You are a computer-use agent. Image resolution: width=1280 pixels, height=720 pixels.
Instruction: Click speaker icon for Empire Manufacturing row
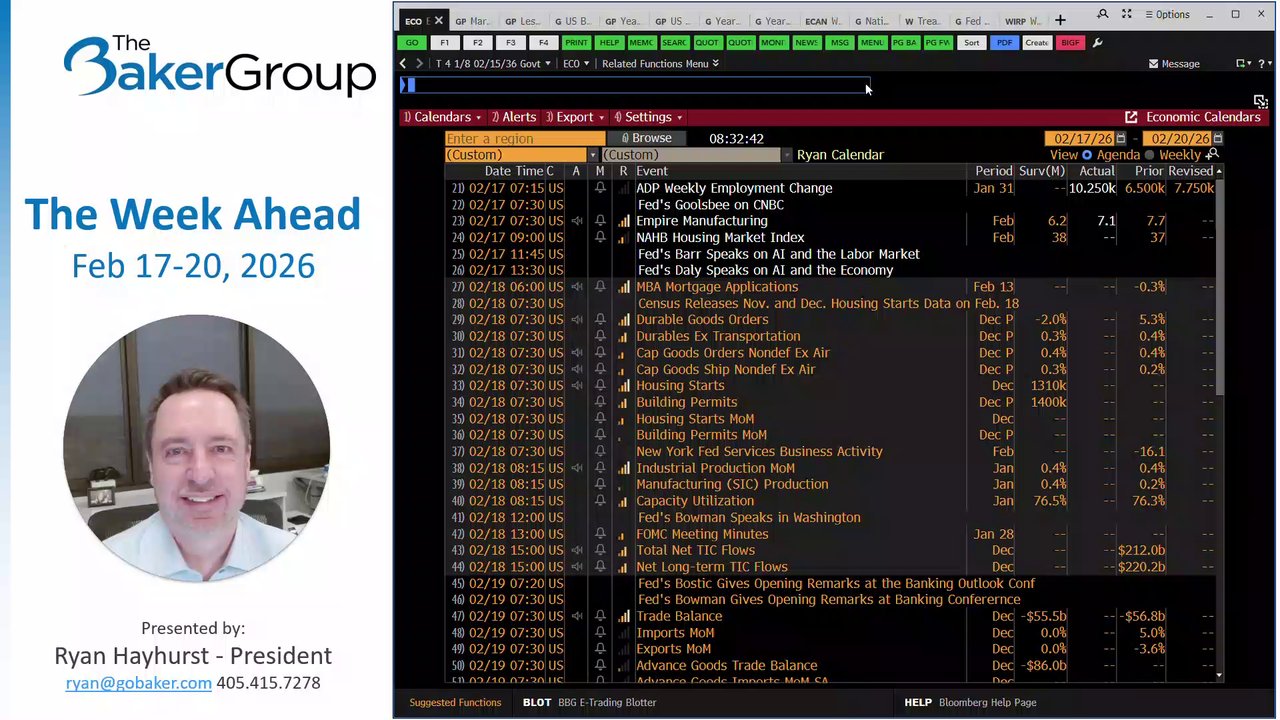coord(577,221)
